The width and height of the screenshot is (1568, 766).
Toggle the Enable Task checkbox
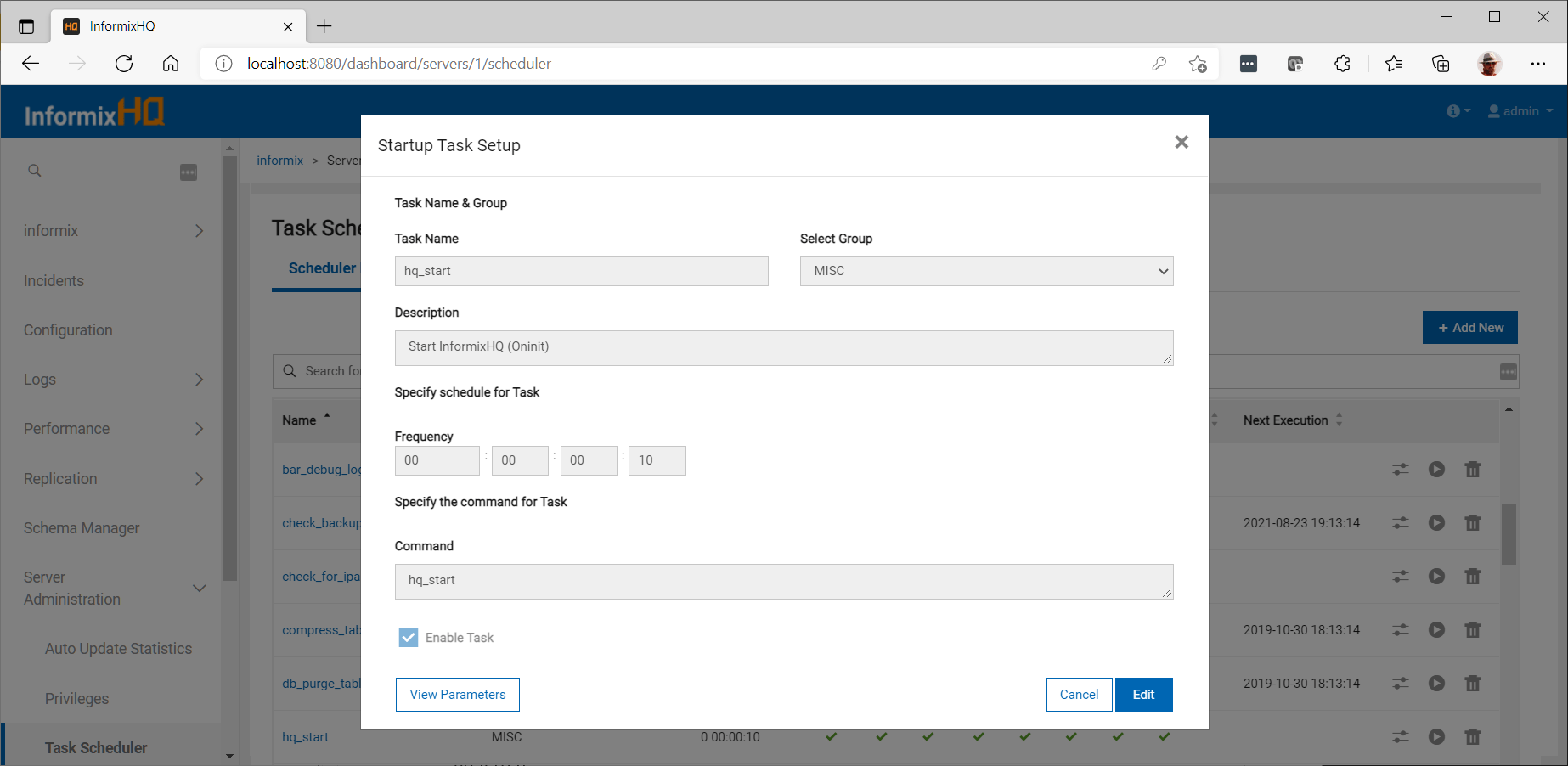tap(409, 638)
